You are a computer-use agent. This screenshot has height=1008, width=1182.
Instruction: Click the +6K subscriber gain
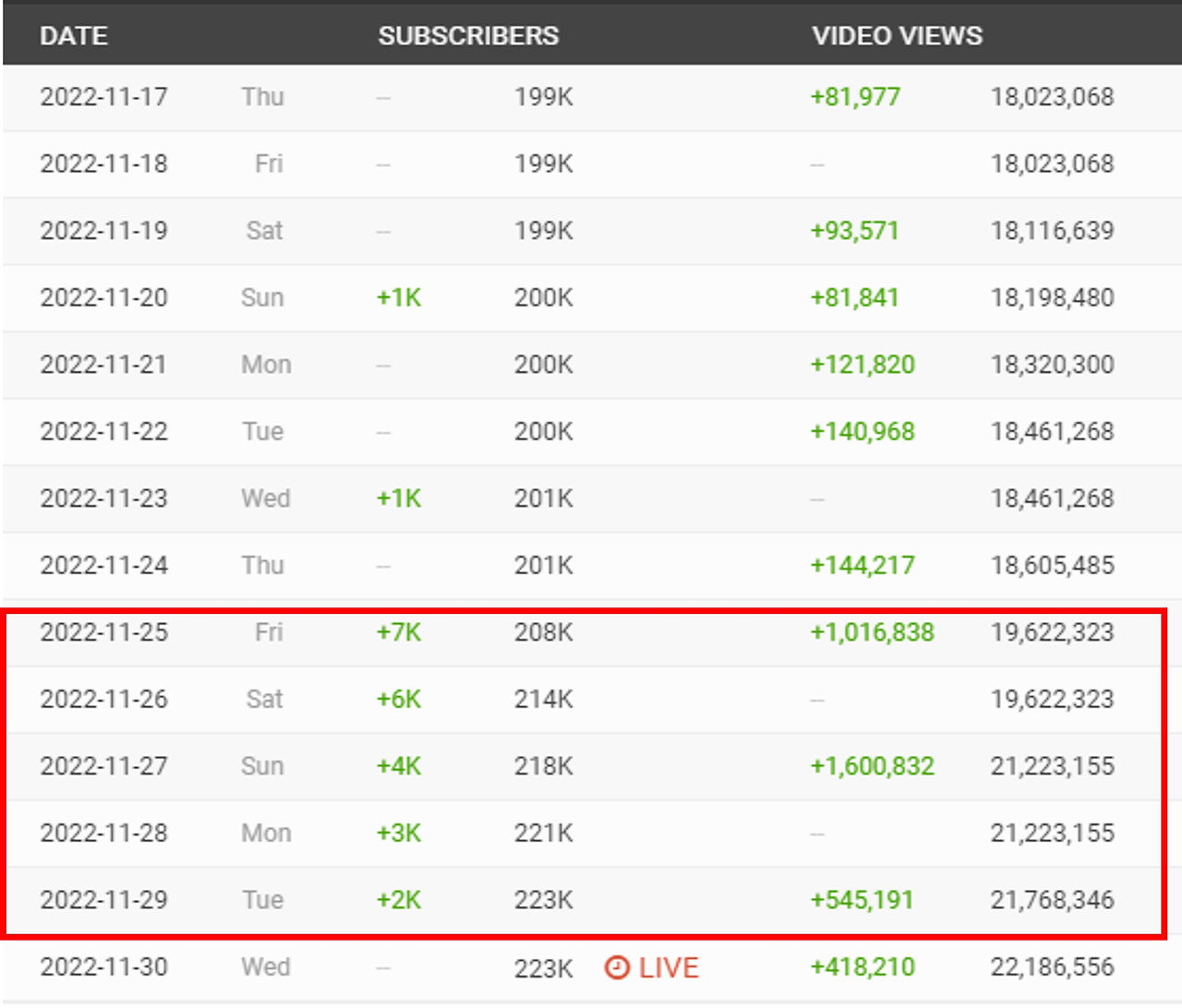click(399, 700)
